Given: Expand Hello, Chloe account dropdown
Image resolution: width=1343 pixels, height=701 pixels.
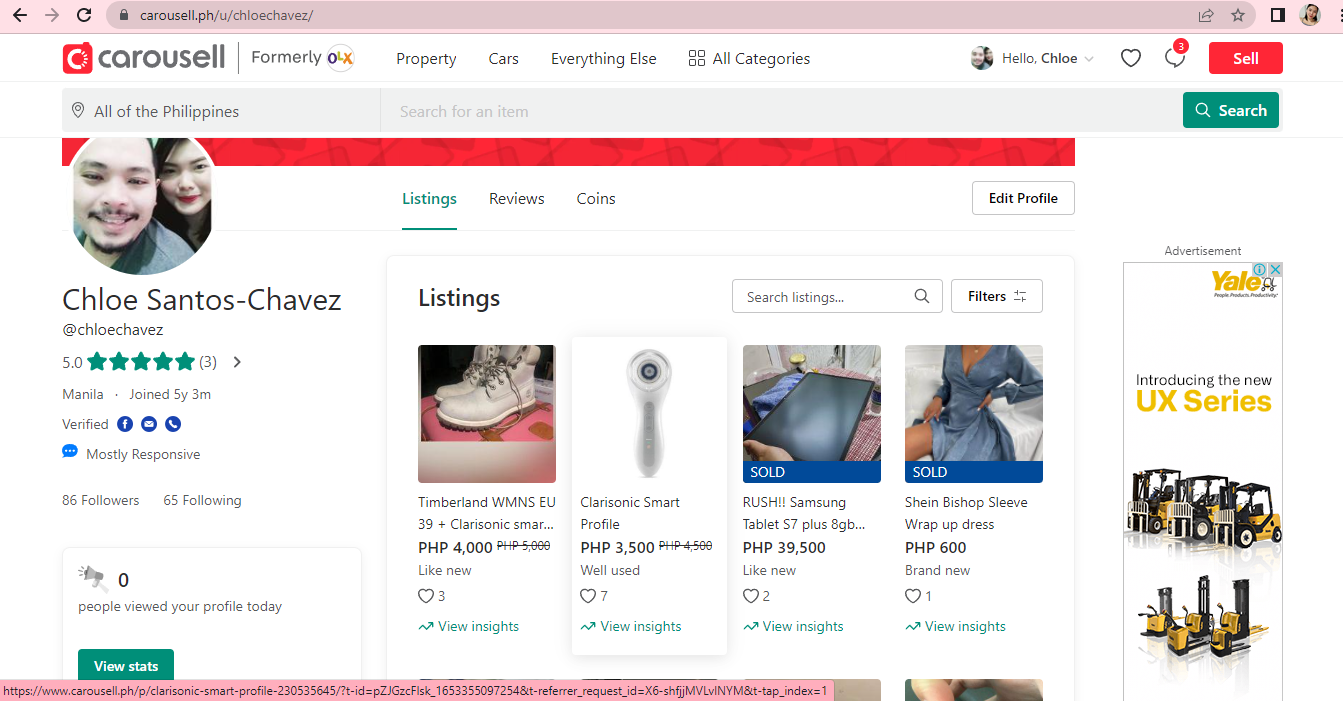Looking at the screenshot, I should 1089,59.
